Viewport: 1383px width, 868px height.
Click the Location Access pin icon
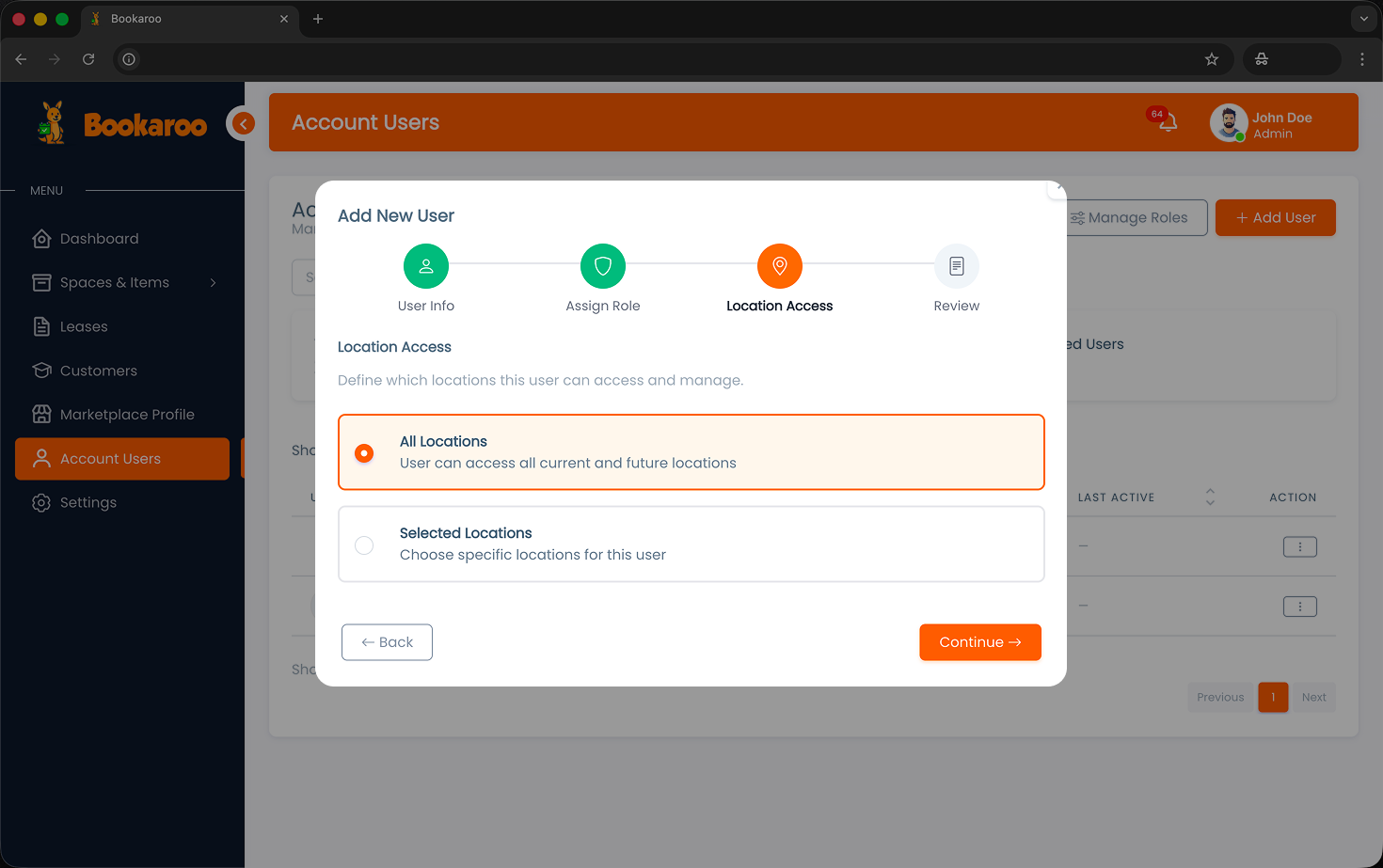779,266
